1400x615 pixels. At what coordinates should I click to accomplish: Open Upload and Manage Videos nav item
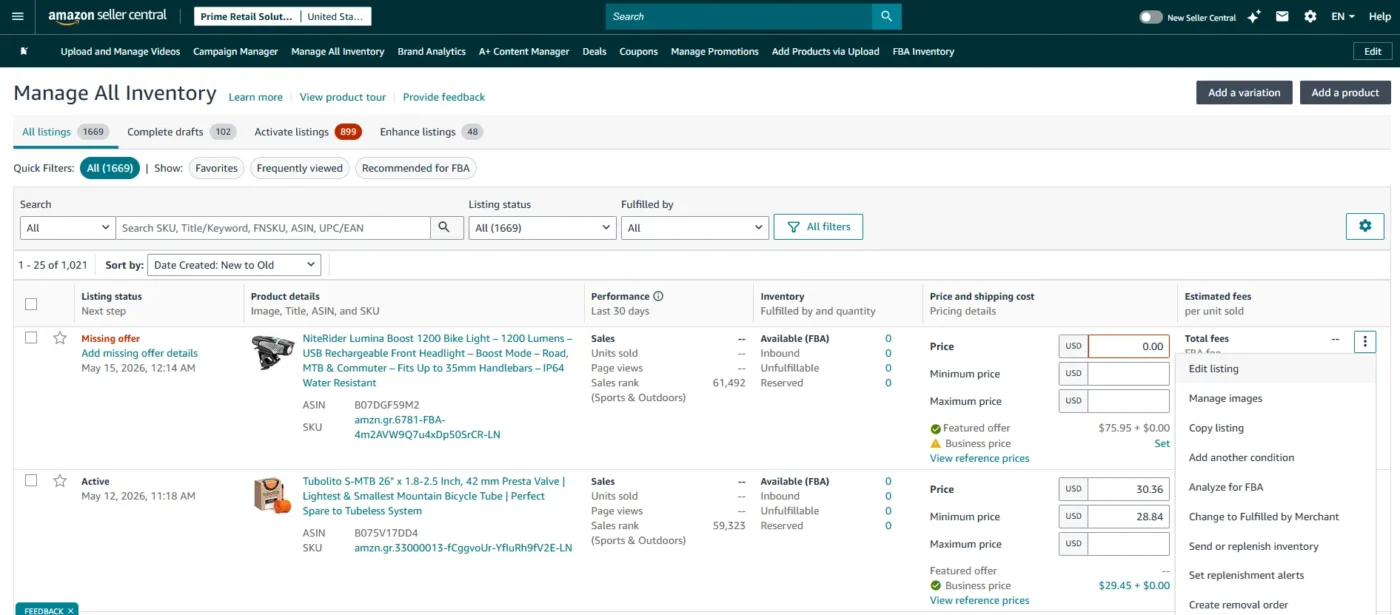tap(120, 51)
